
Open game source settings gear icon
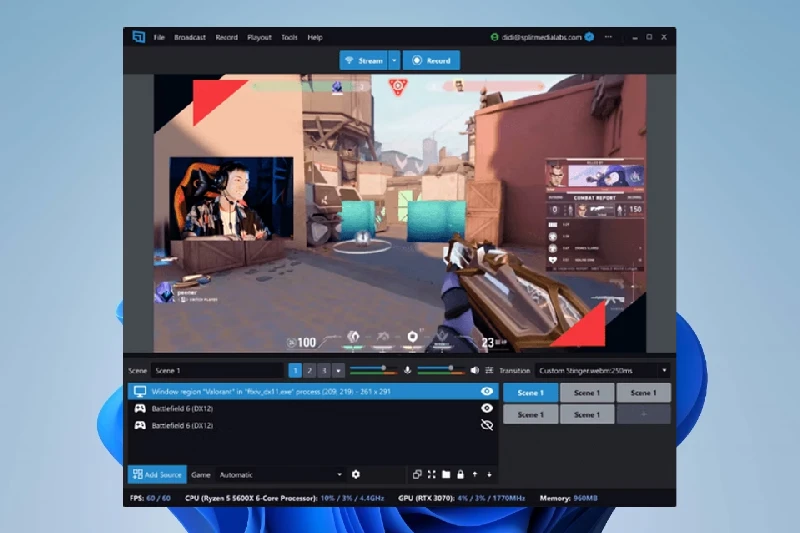coord(356,474)
